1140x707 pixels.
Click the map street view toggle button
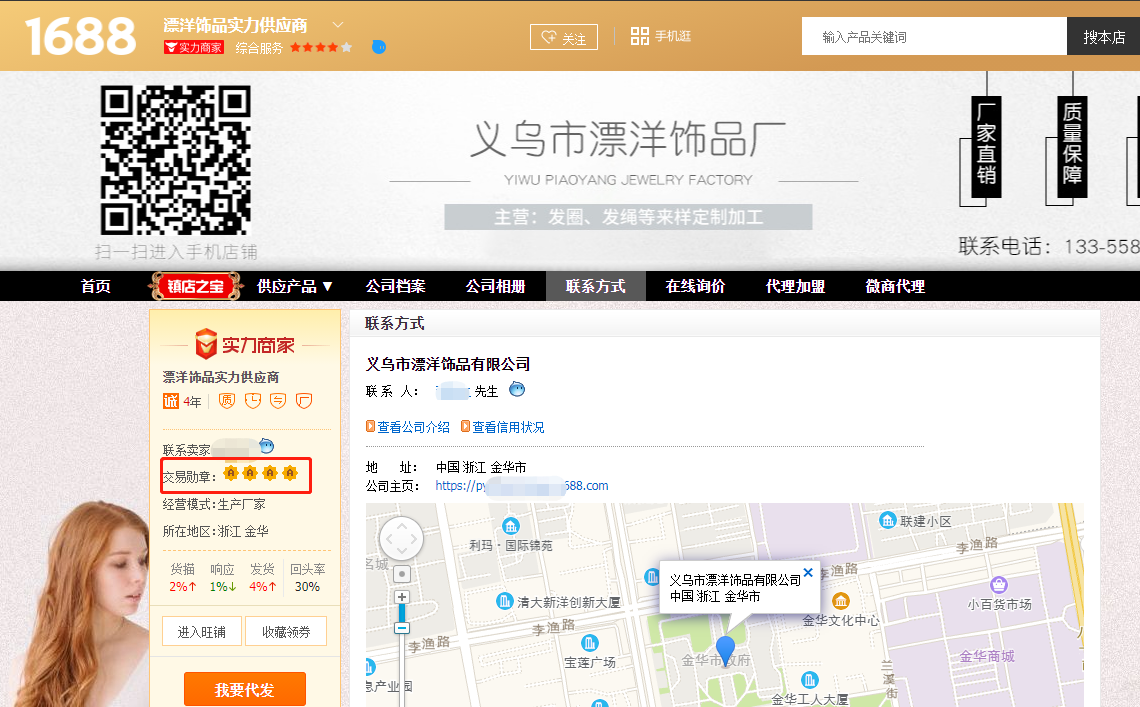click(402, 574)
